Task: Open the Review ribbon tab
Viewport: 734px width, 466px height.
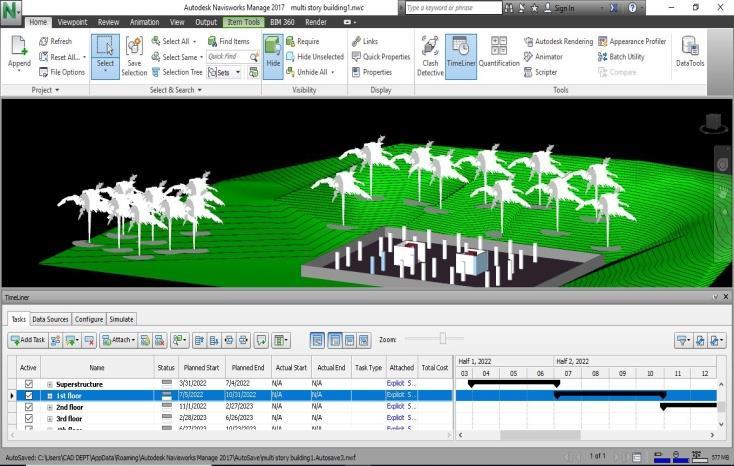Action: [x=108, y=22]
